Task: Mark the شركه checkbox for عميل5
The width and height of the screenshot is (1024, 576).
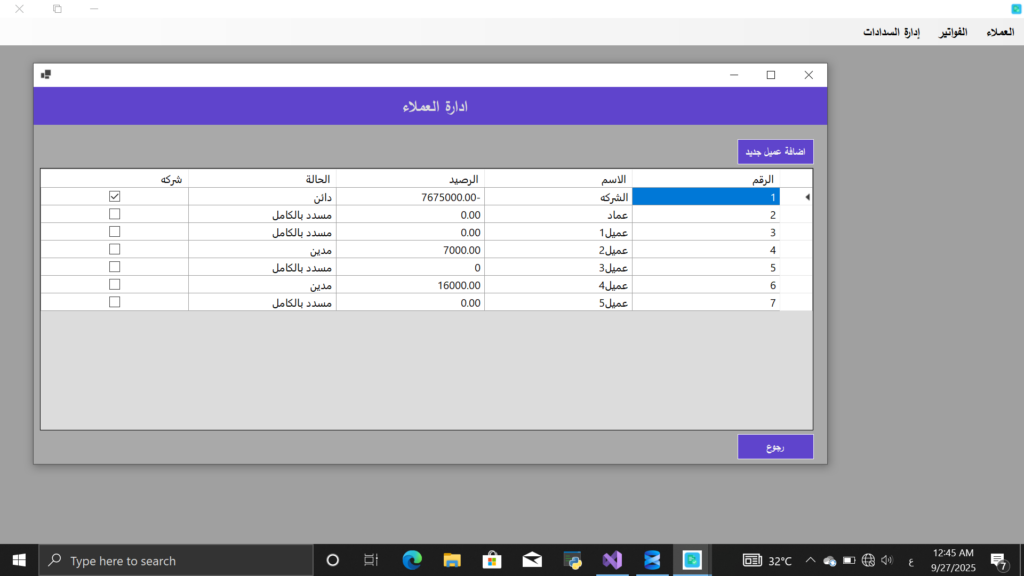Action: click(x=114, y=302)
